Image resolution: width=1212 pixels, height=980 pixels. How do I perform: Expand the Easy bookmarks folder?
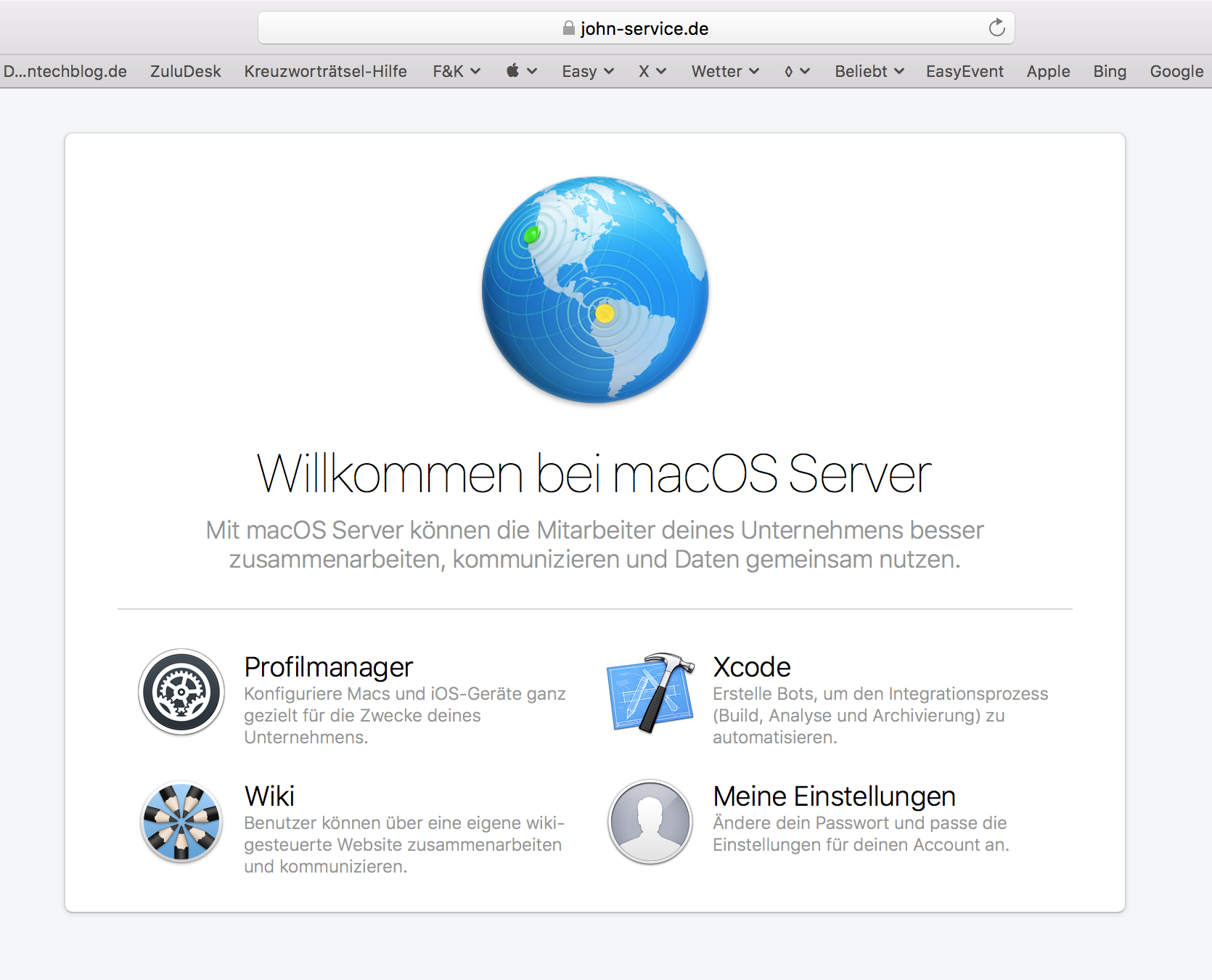588,71
